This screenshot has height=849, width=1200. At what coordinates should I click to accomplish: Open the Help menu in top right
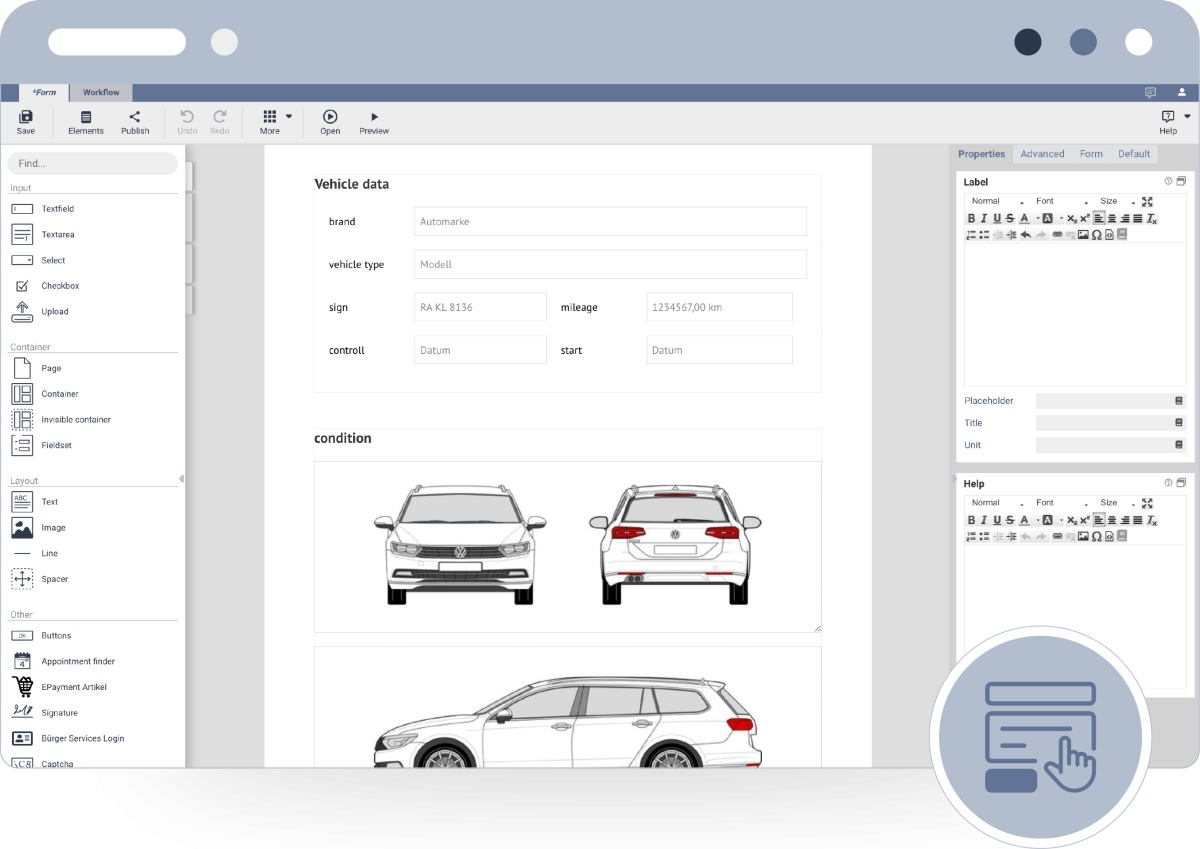click(x=1168, y=122)
